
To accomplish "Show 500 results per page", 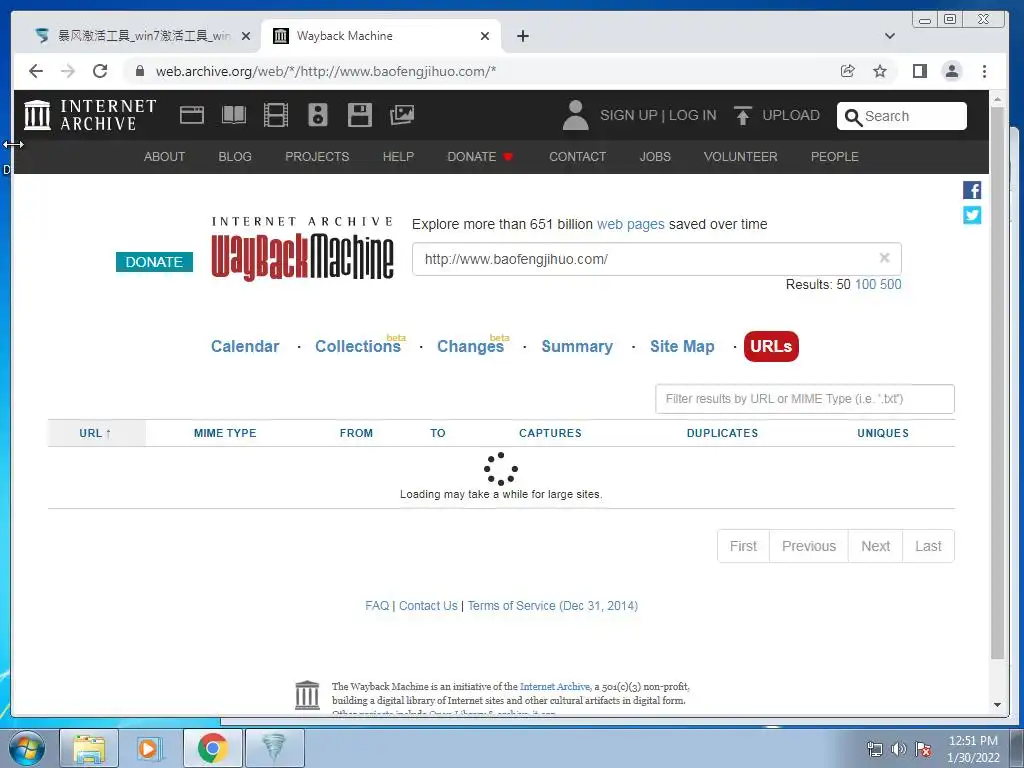I will pyautogui.click(x=891, y=284).
